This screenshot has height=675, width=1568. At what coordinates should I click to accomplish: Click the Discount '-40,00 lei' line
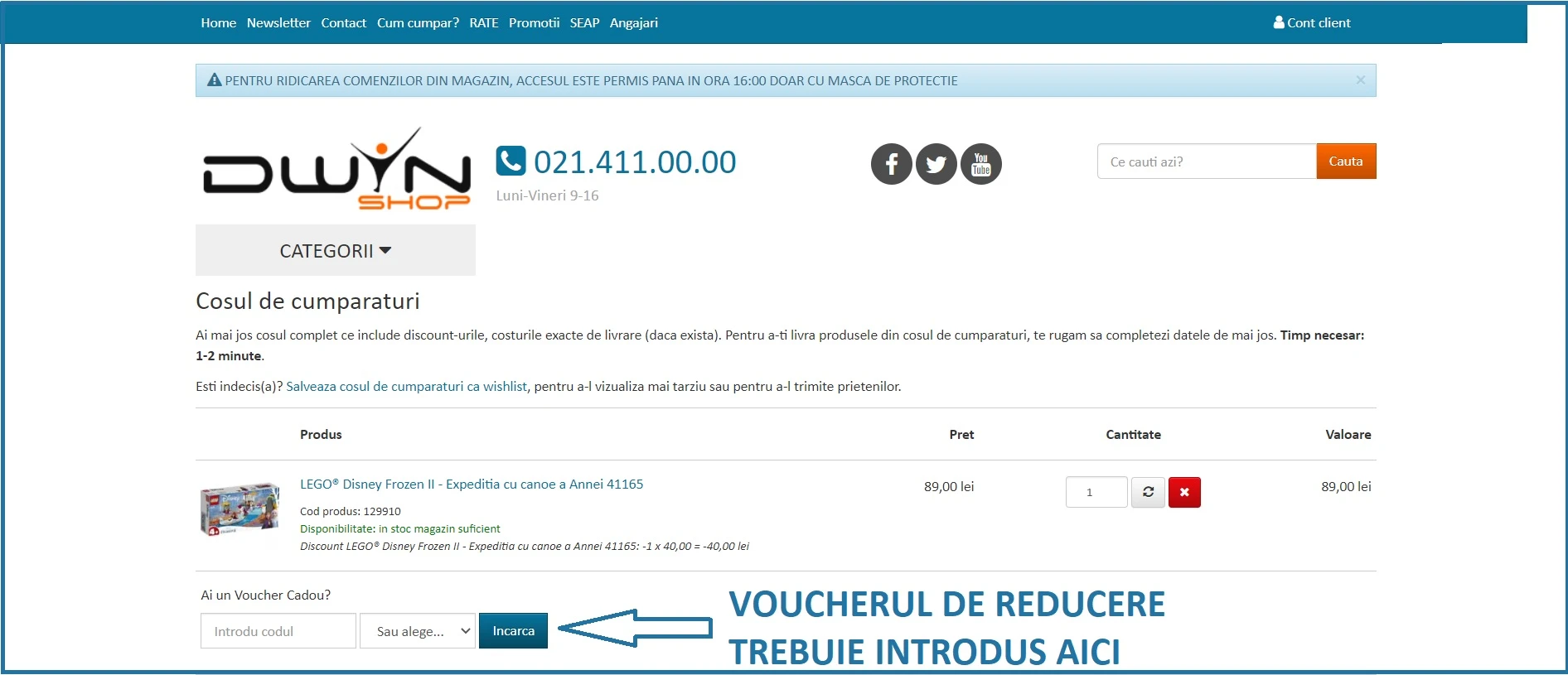[525, 547]
